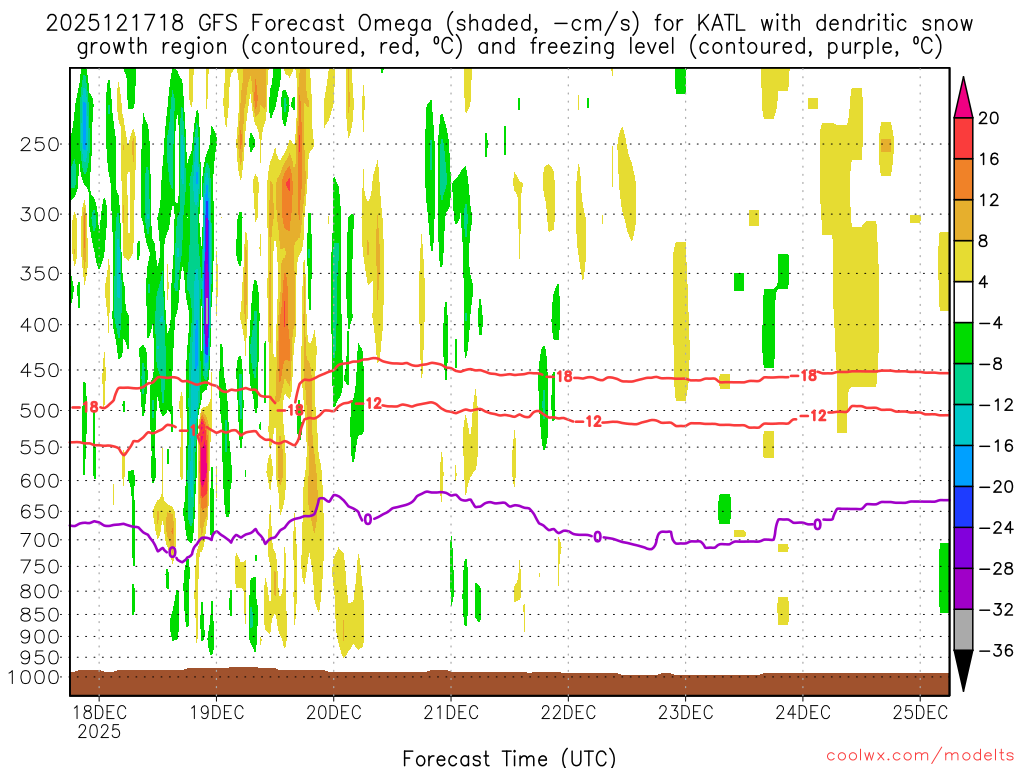Click the "650" pressure level label
The width and height of the screenshot is (1024, 768).
coord(40,511)
